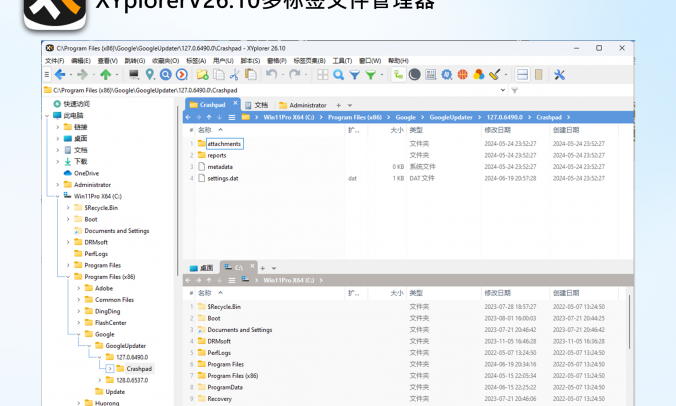Click the blue funnel visual filter icon

click(354, 75)
